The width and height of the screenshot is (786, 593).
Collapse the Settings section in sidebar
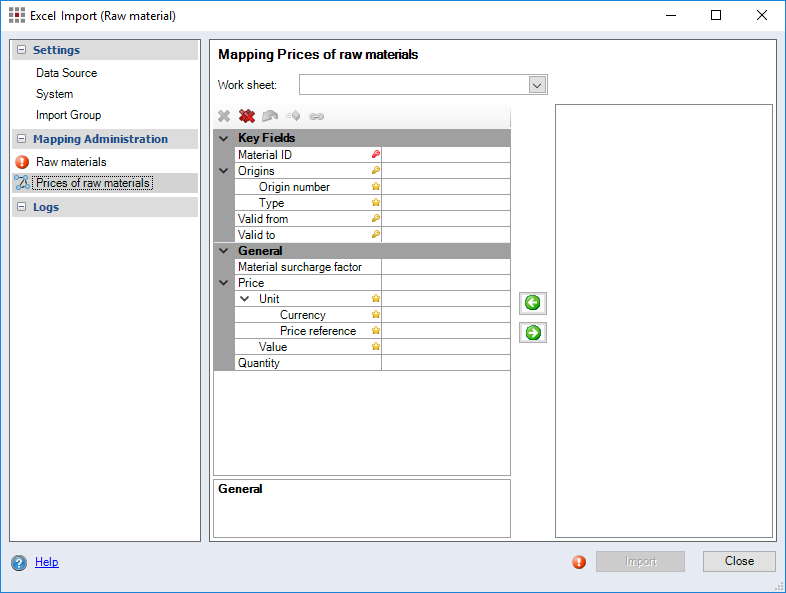pyautogui.click(x=22, y=50)
